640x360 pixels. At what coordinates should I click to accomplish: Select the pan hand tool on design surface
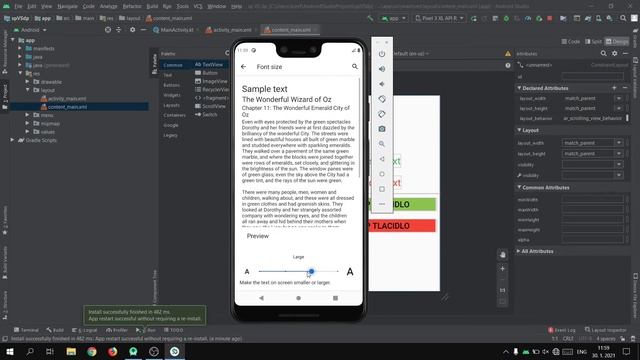pyautogui.click(x=502, y=255)
